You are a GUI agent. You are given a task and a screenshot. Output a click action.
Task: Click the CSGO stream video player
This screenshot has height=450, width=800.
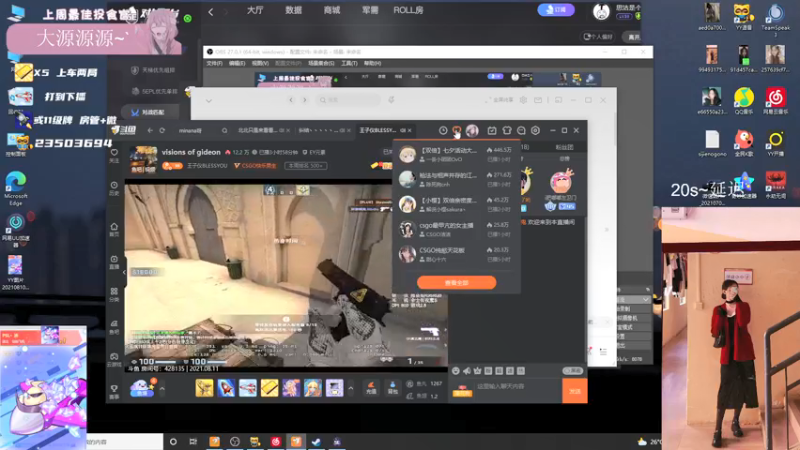point(286,275)
